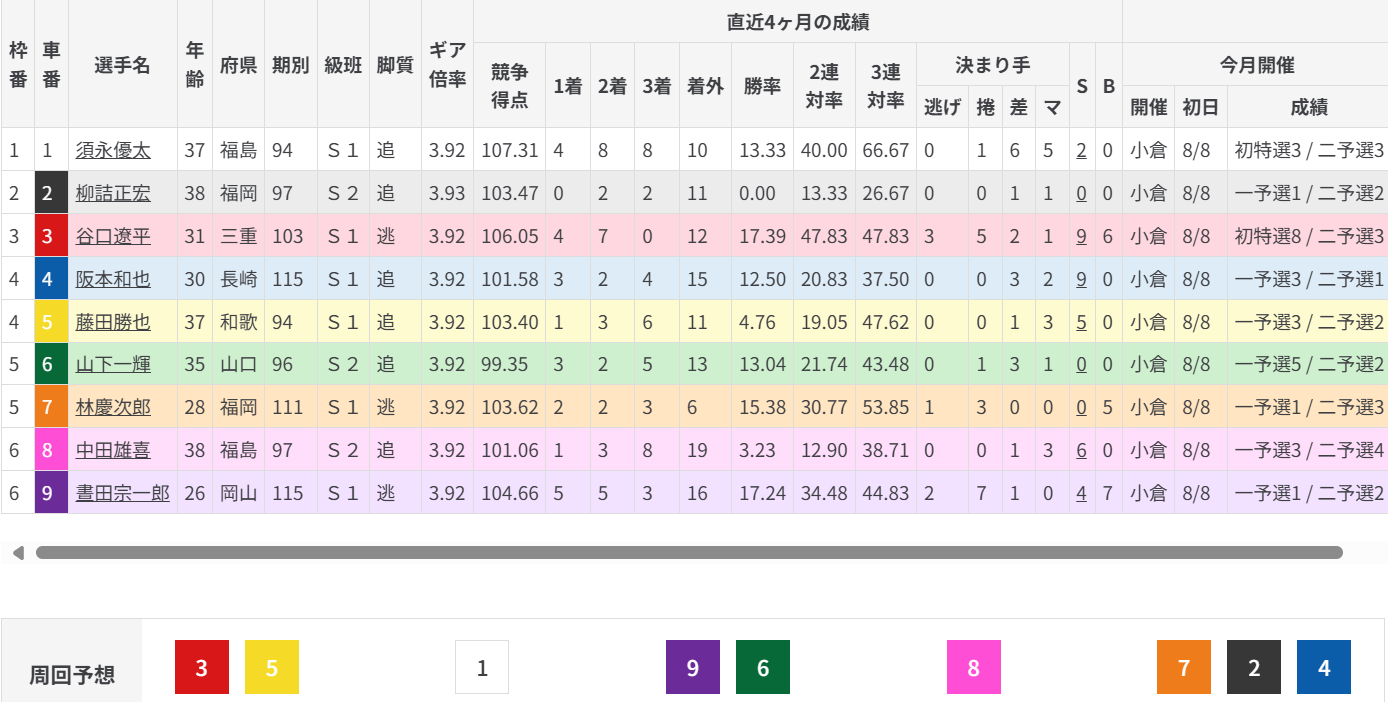
Task: Click green number 6 badge in 周回予想 row
Action: tap(763, 667)
